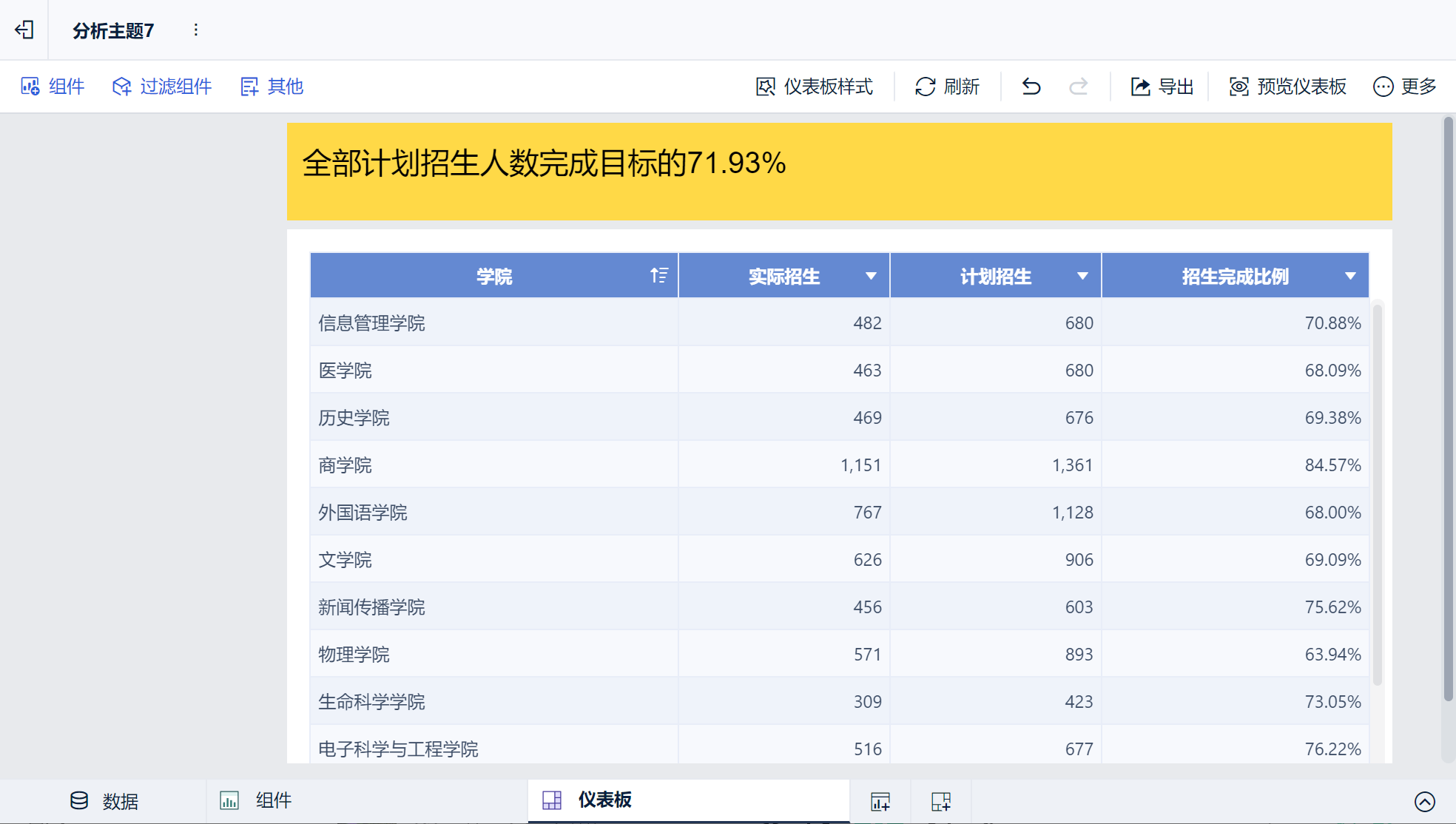Click the add component icon in bottom bar

[880, 801]
